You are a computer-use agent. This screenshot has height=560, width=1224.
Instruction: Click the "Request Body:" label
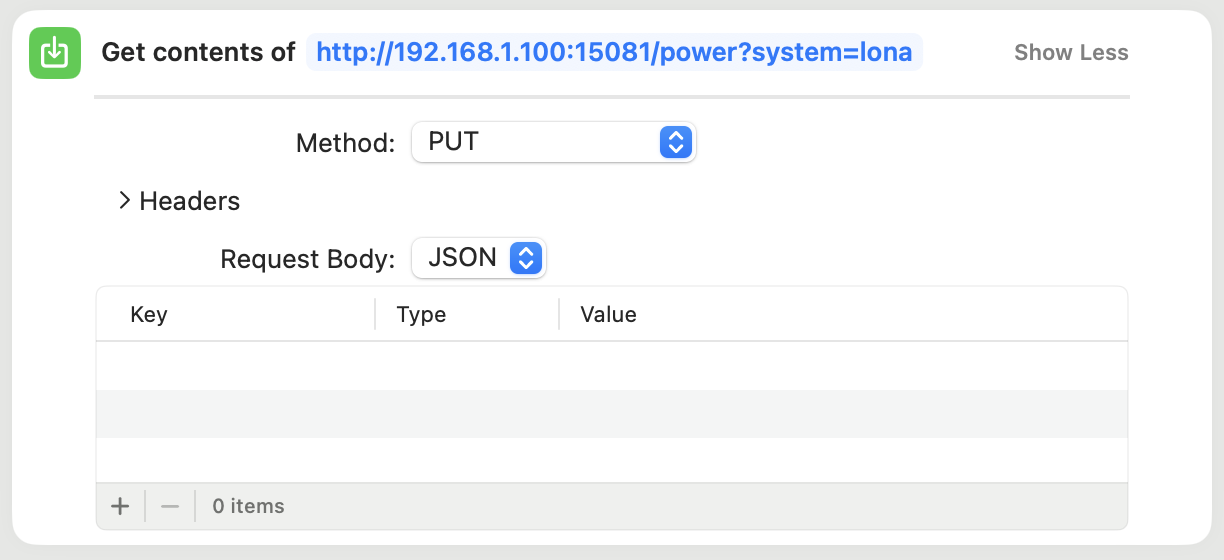(307, 259)
